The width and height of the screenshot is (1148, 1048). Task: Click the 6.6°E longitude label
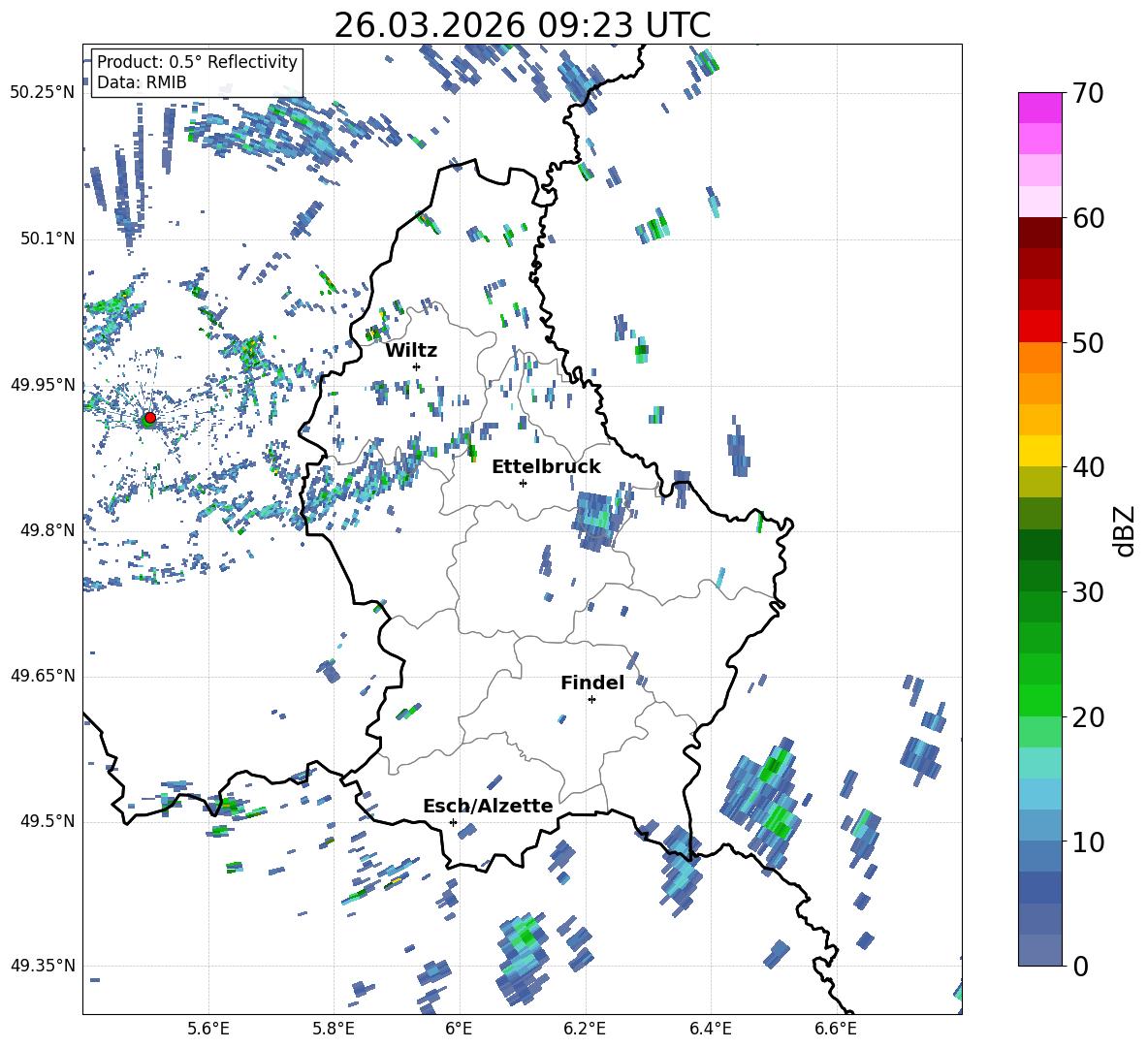point(836,1029)
